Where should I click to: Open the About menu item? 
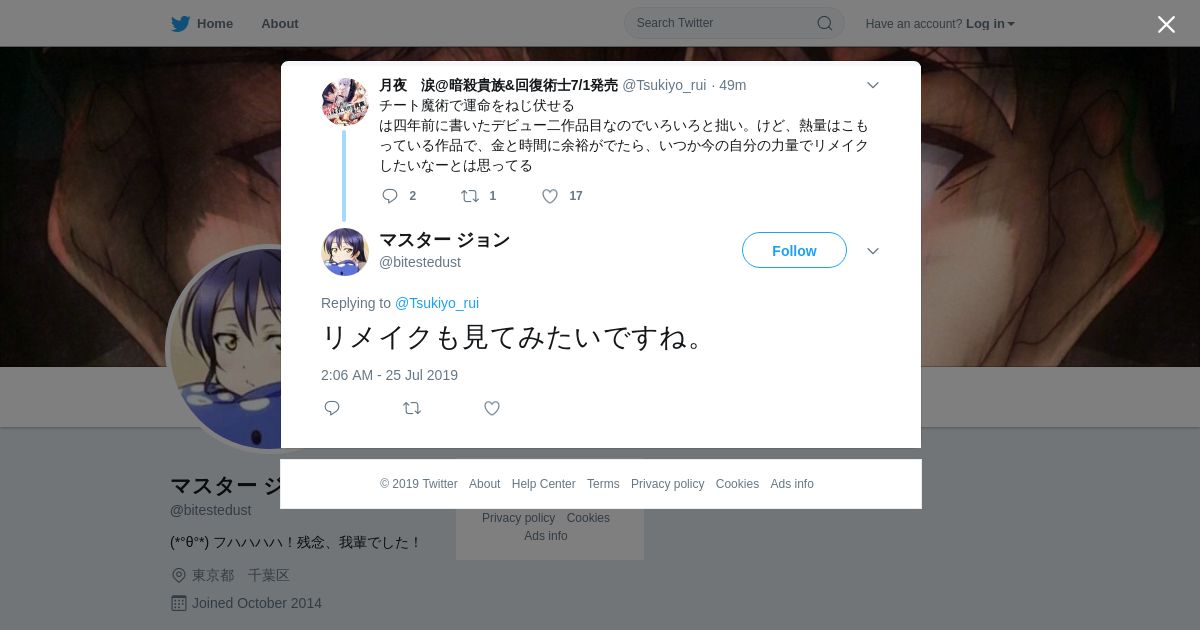pyautogui.click(x=280, y=24)
